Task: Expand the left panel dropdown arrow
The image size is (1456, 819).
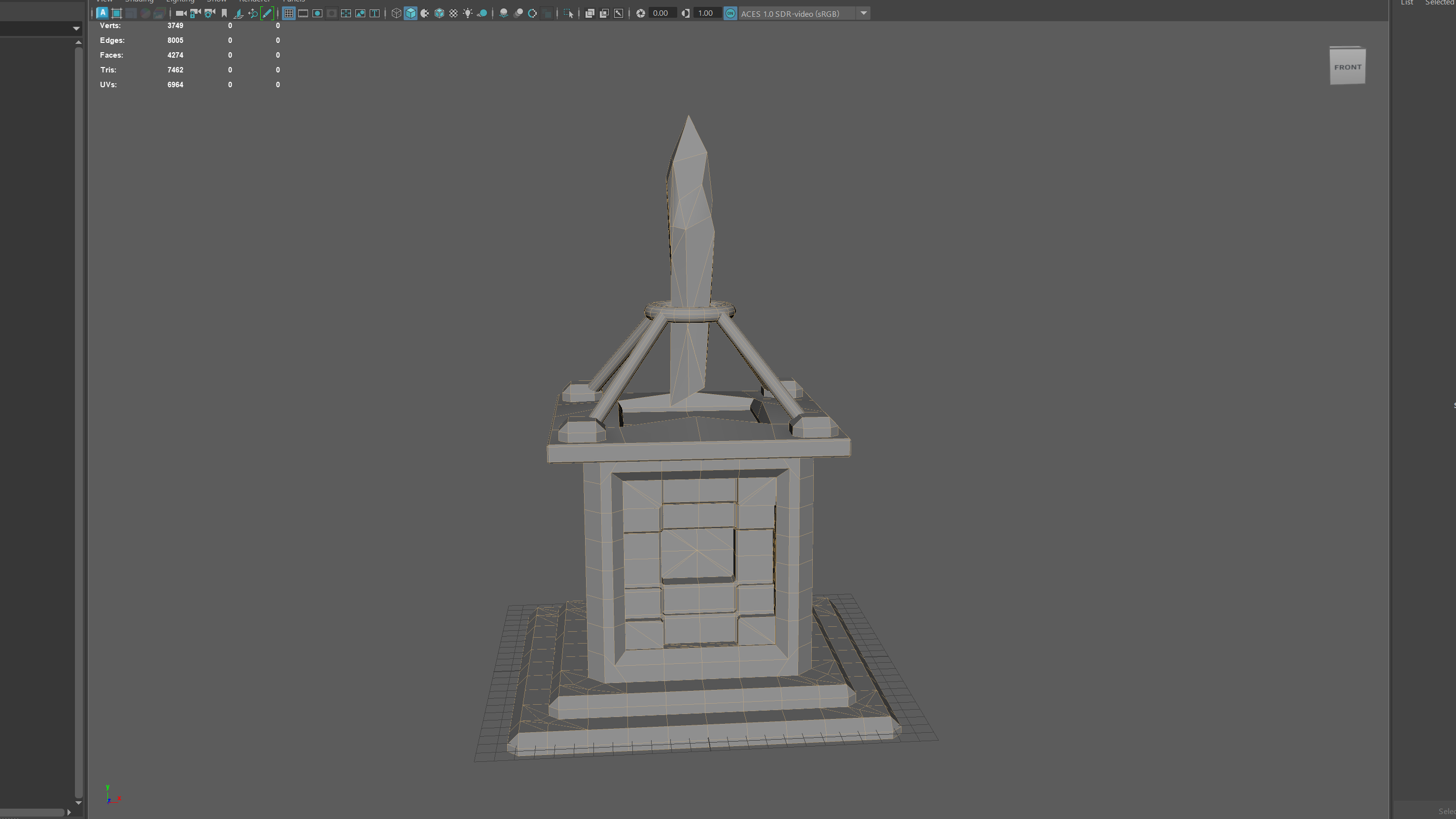Action: pyautogui.click(x=76, y=28)
